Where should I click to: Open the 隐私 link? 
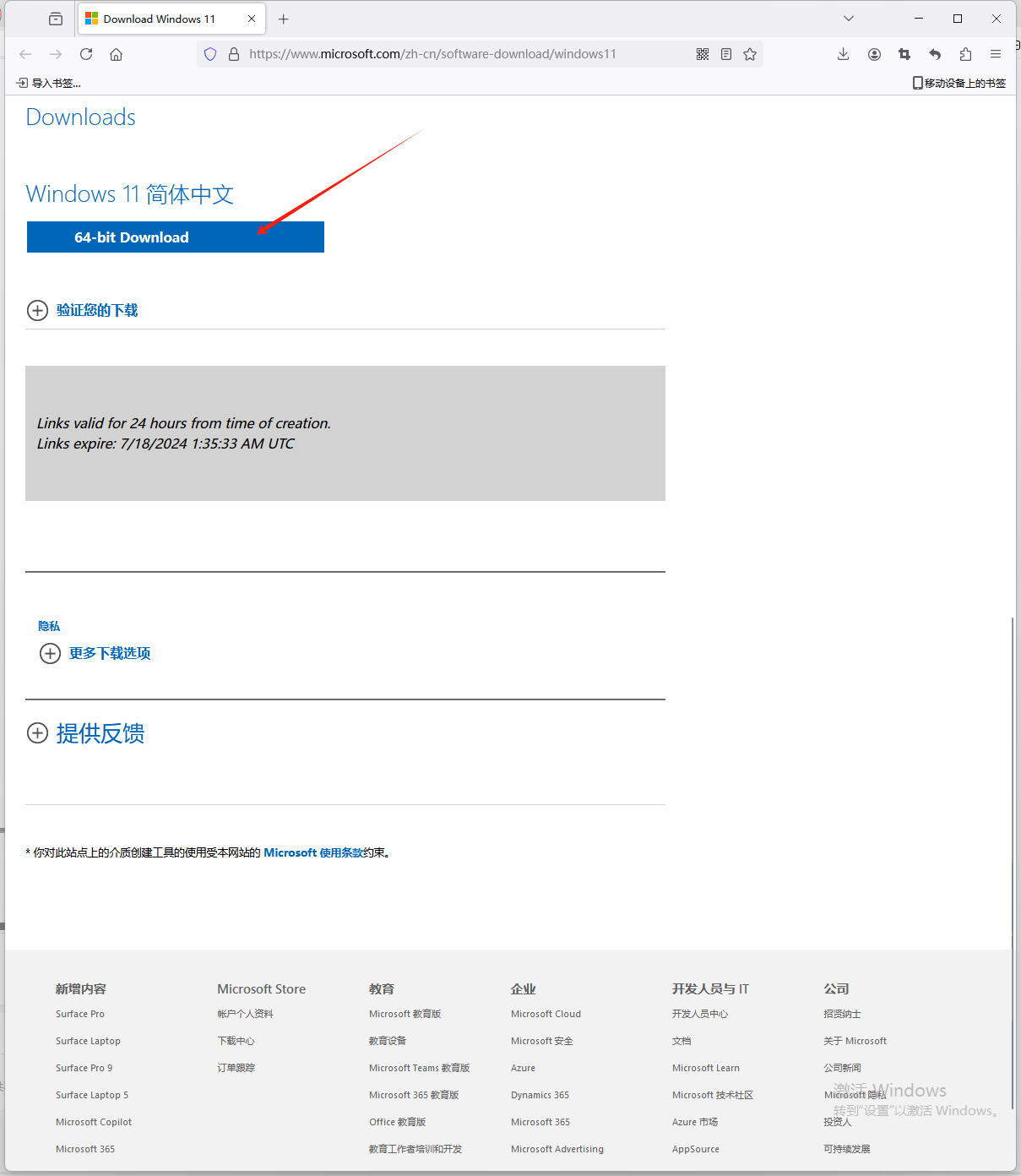[49, 626]
